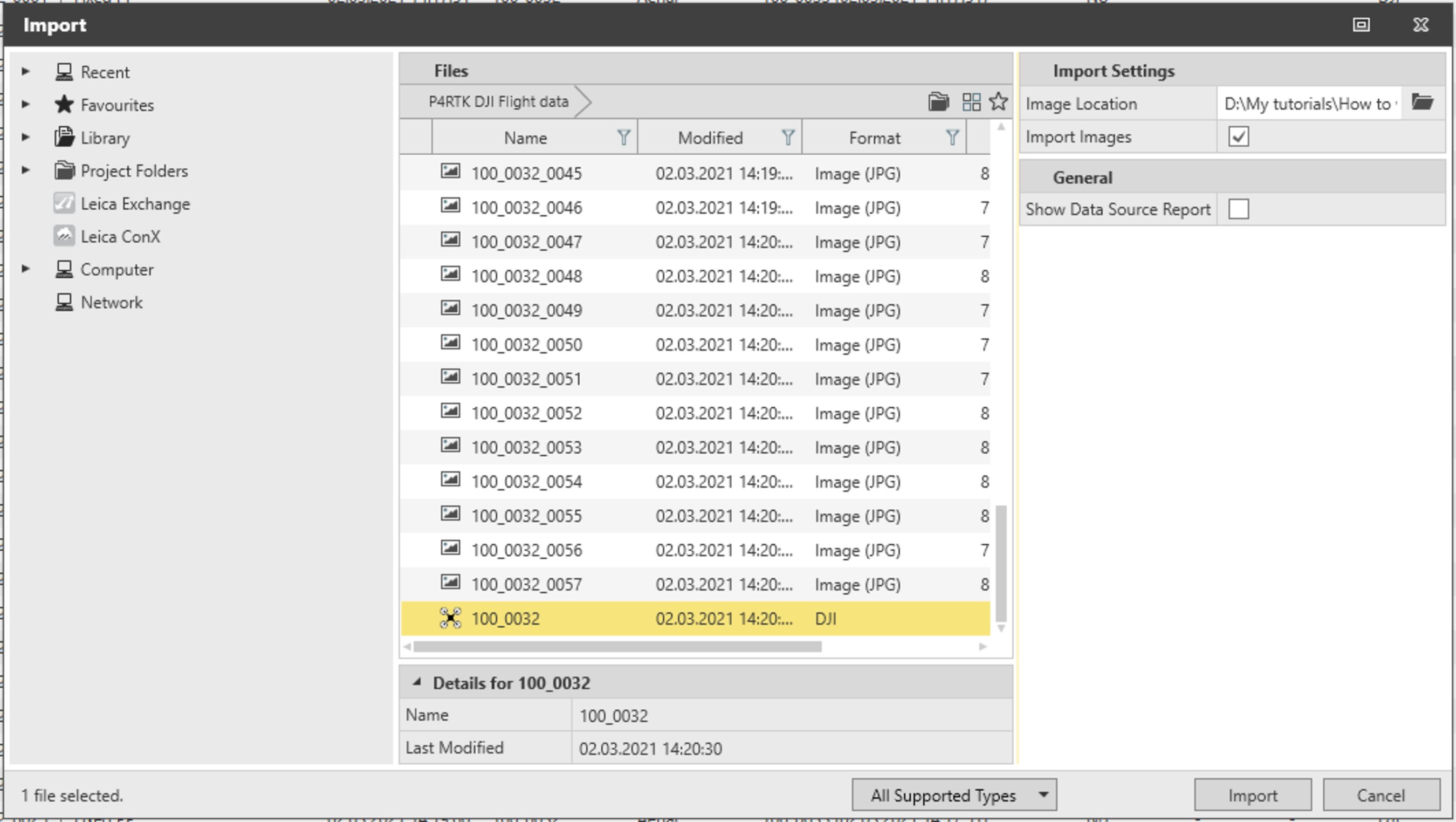The width and height of the screenshot is (1456, 822).
Task: Select file 100_0032_0056
Action: 695,550
